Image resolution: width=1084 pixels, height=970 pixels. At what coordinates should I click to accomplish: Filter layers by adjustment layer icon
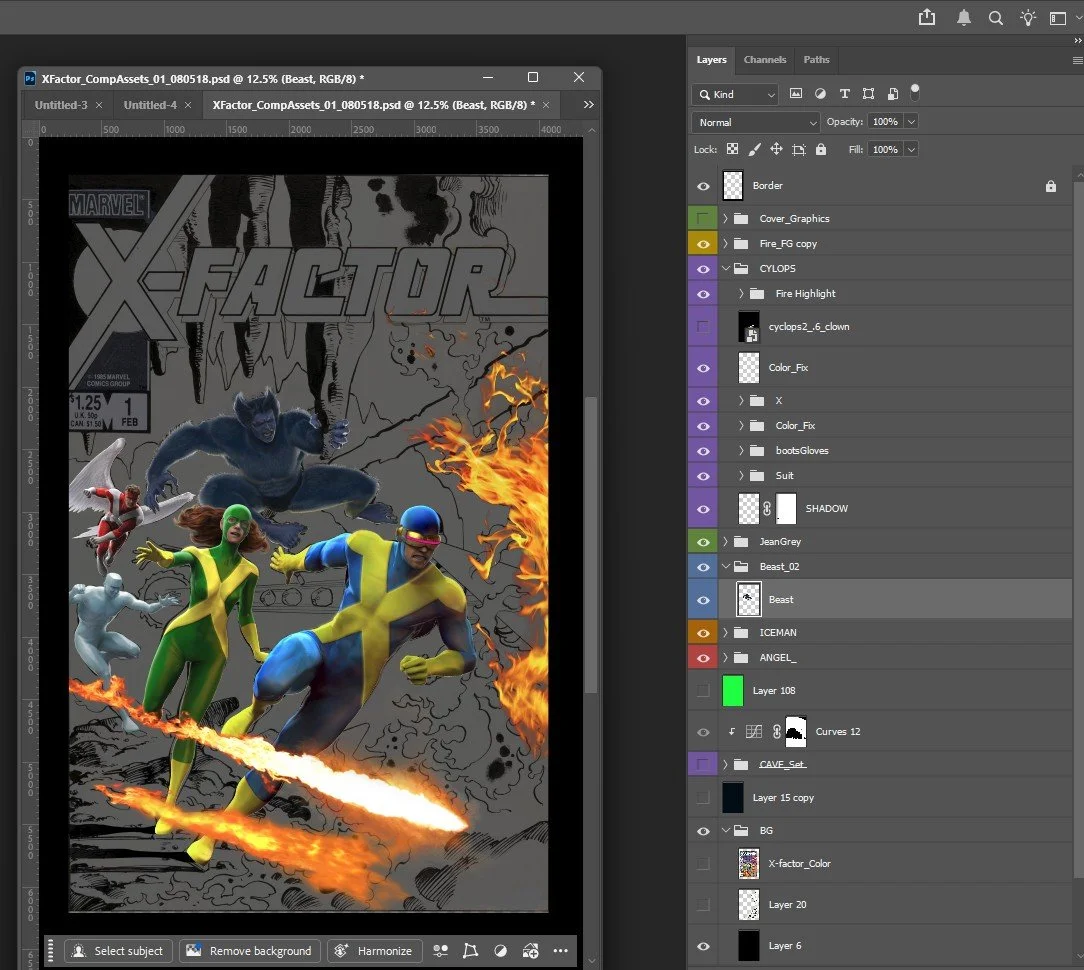[820, 93]
